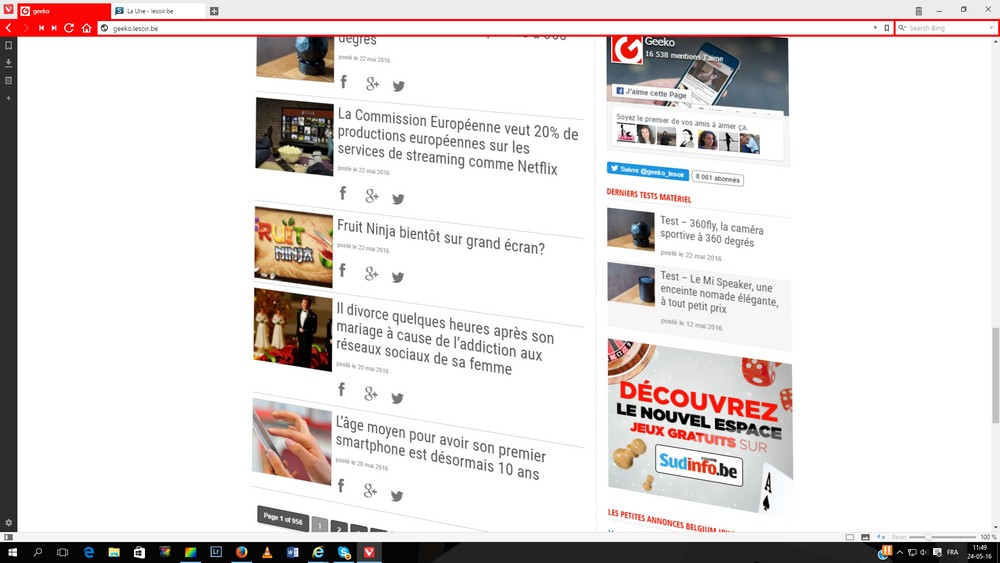Click the FRA language indicator
This screenshot has height=563, width=1000.
point(952,552)
